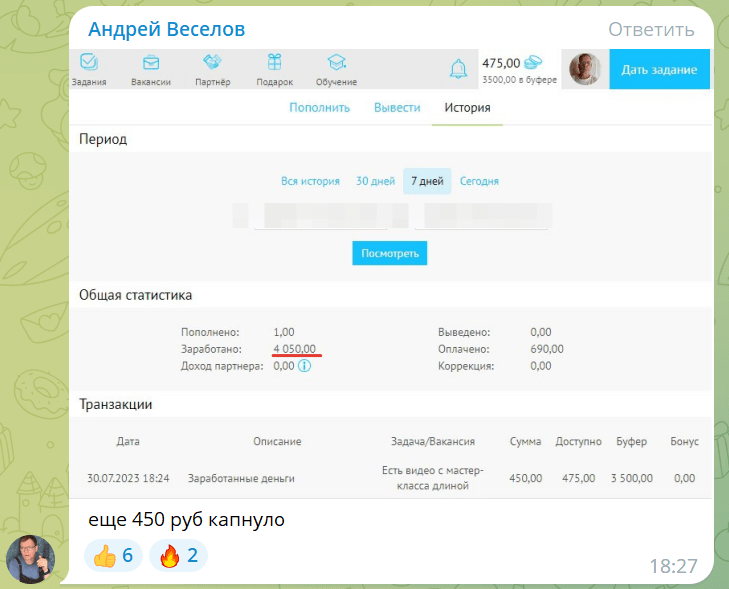Click the 3500,00 в буфере text
The width and height of the screenshot is (729, 589).
pos(519,79)
